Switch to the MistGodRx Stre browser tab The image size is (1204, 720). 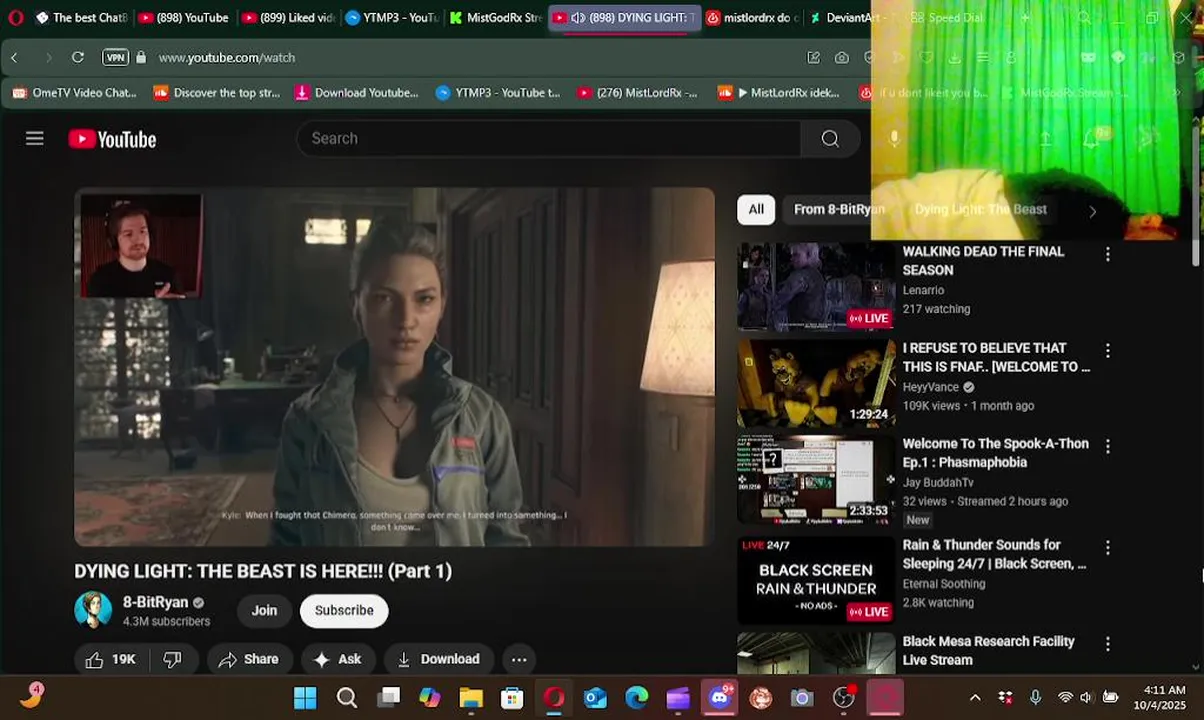pyautogui.click(x=496, y=17)
